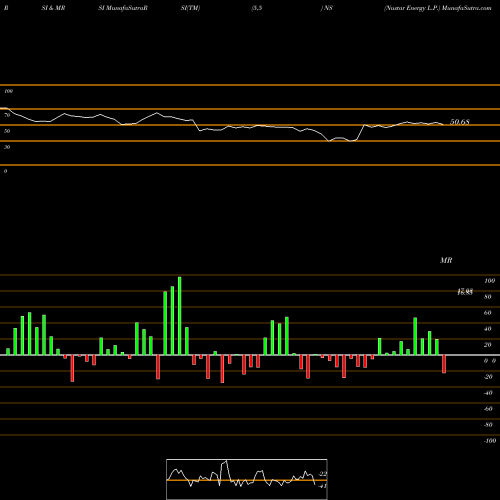
Task: Click the MR axis label 100
Action: 489,281
